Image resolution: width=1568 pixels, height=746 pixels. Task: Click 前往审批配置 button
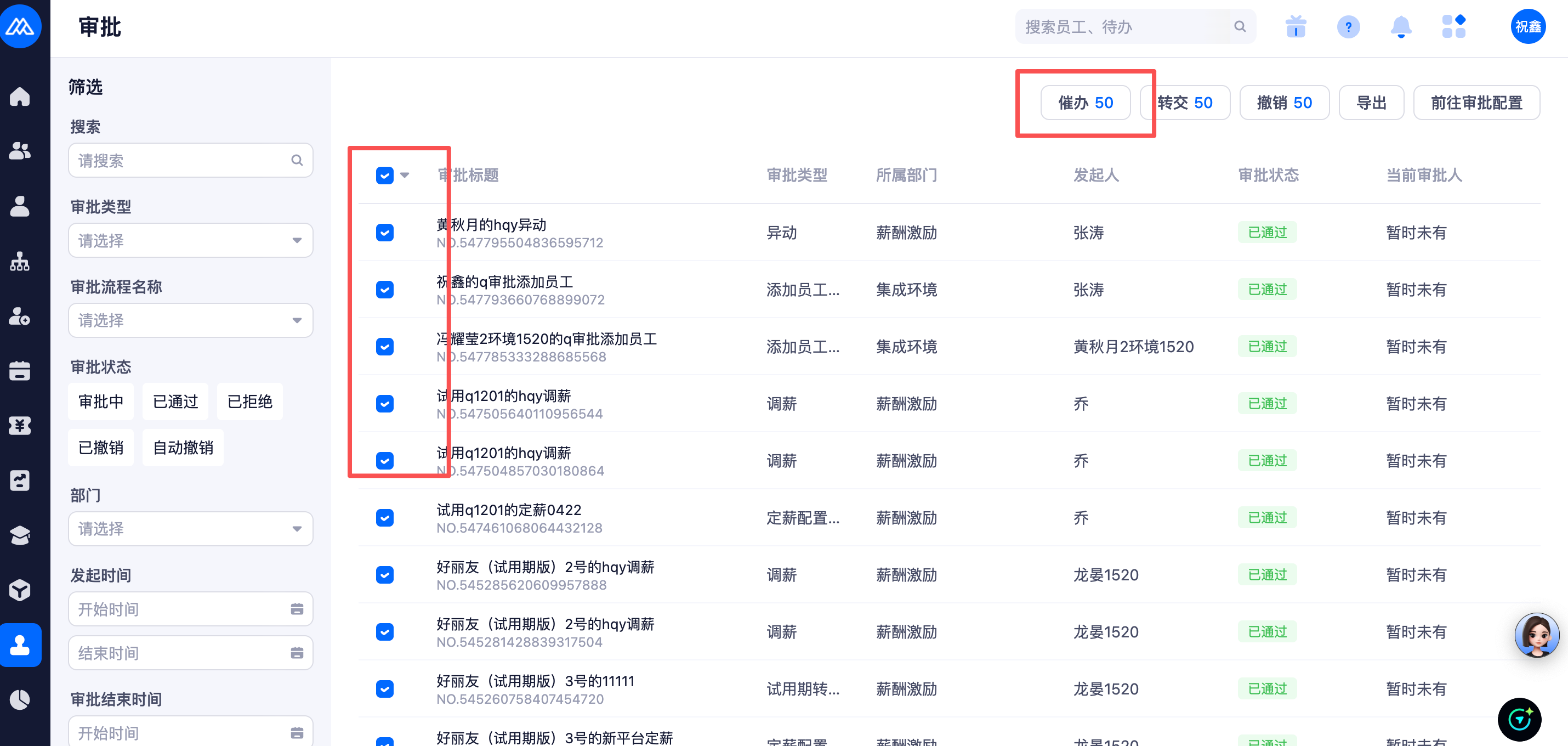pos(1476,103)
